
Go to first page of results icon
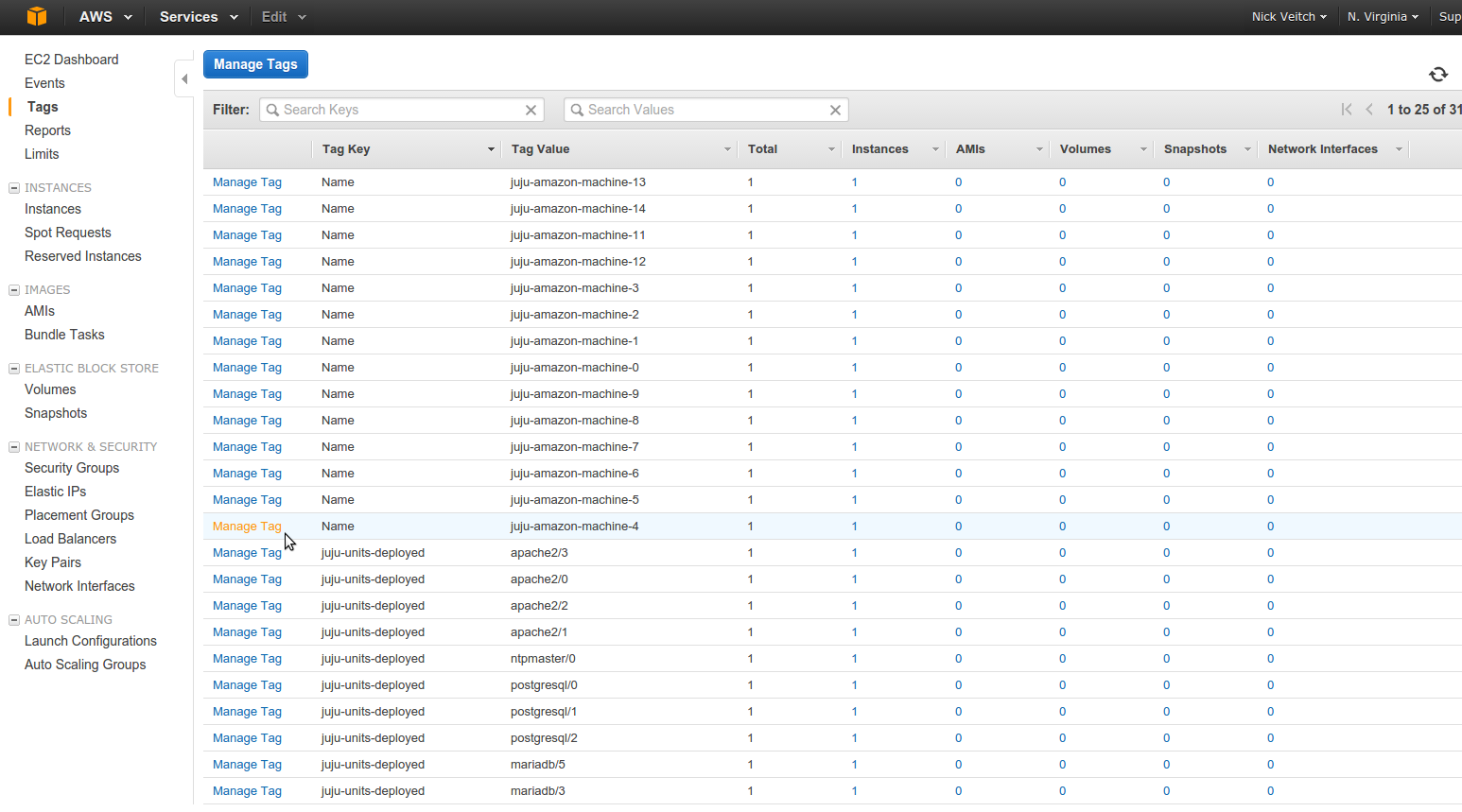1347,110
